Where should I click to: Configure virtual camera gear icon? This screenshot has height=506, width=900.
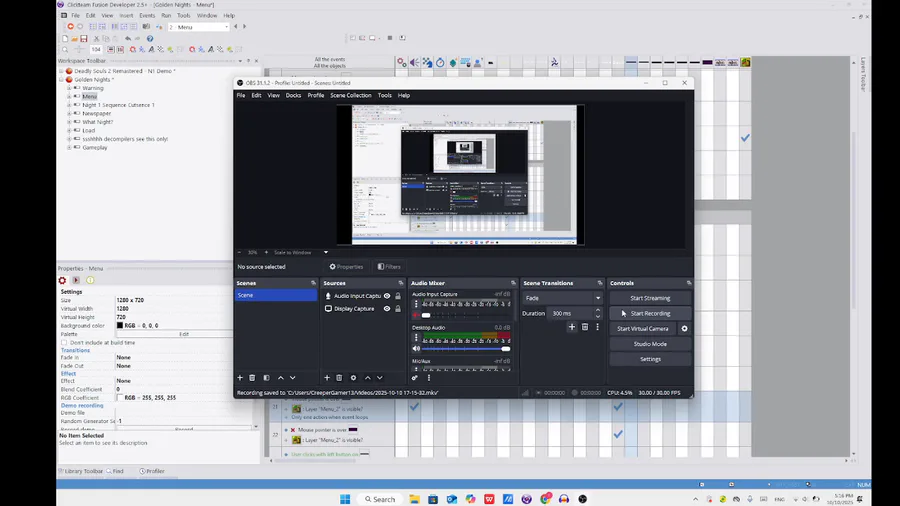(x=684, y=329)
